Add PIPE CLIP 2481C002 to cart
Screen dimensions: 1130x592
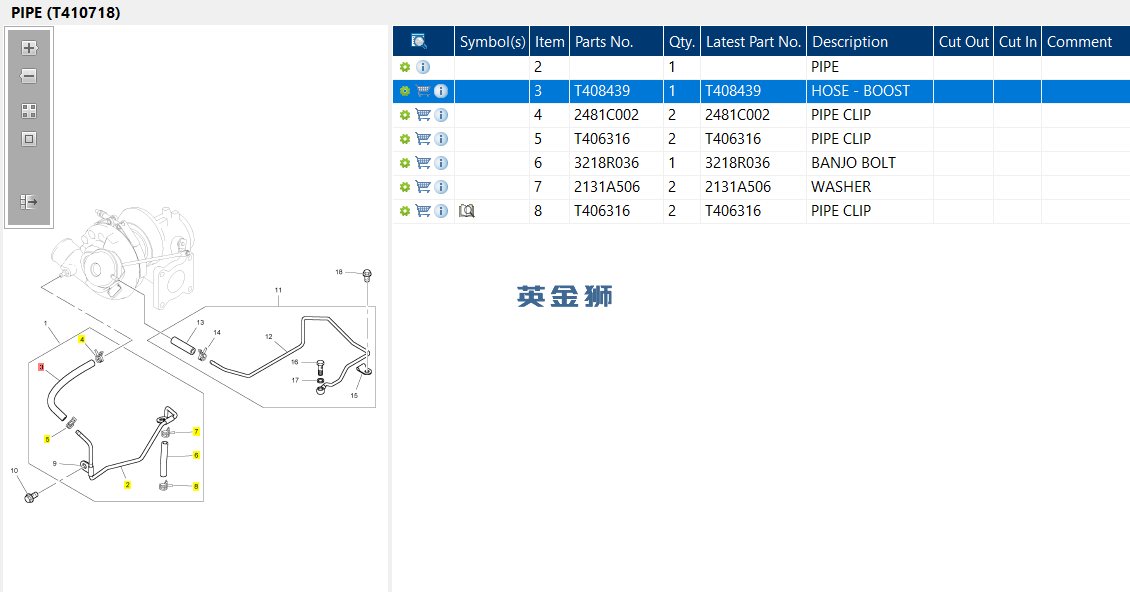tap(423, 115)
